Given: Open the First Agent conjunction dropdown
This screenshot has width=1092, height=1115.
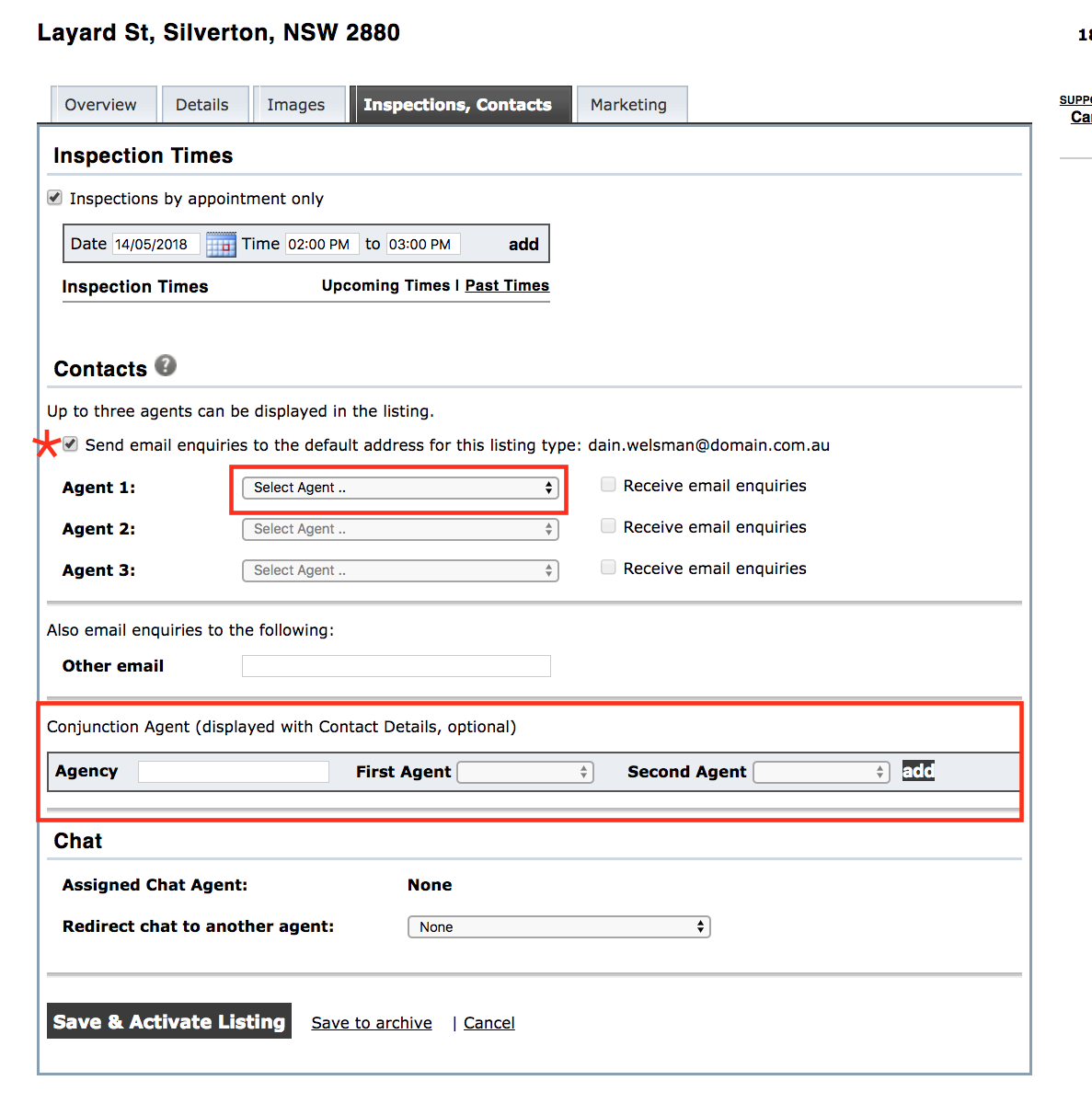Looking at the screenshot, I should (x=525, y=773).
